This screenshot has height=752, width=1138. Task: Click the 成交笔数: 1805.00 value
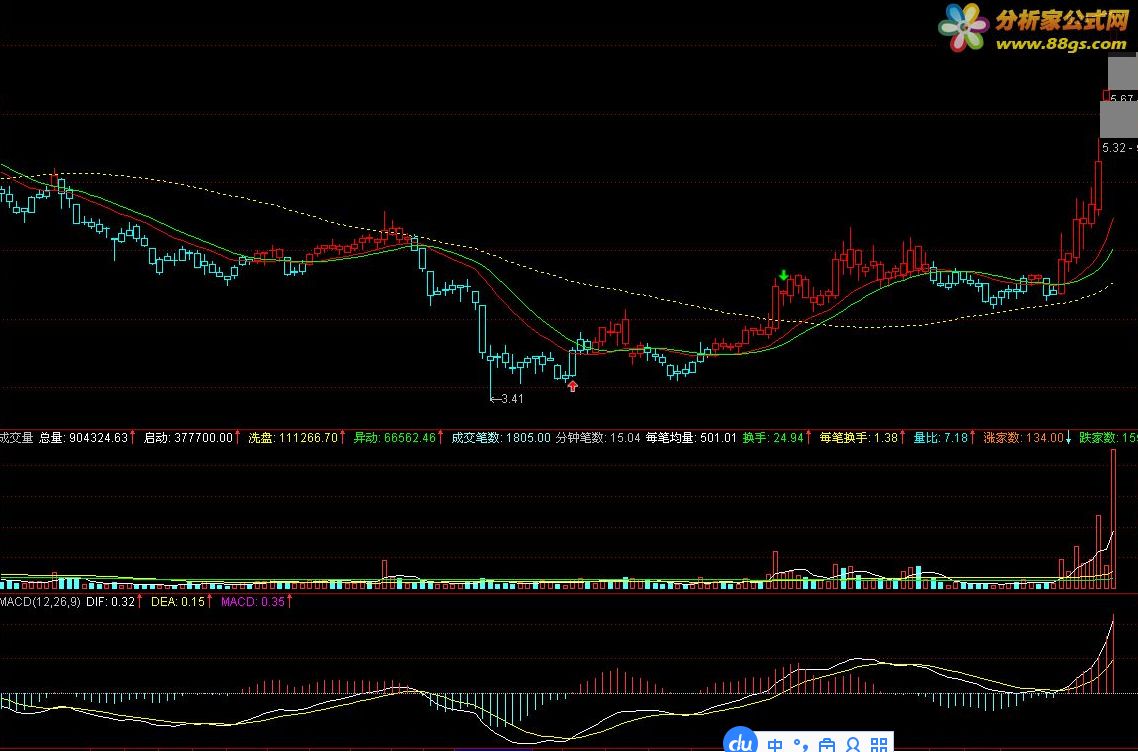pos(501,438)
